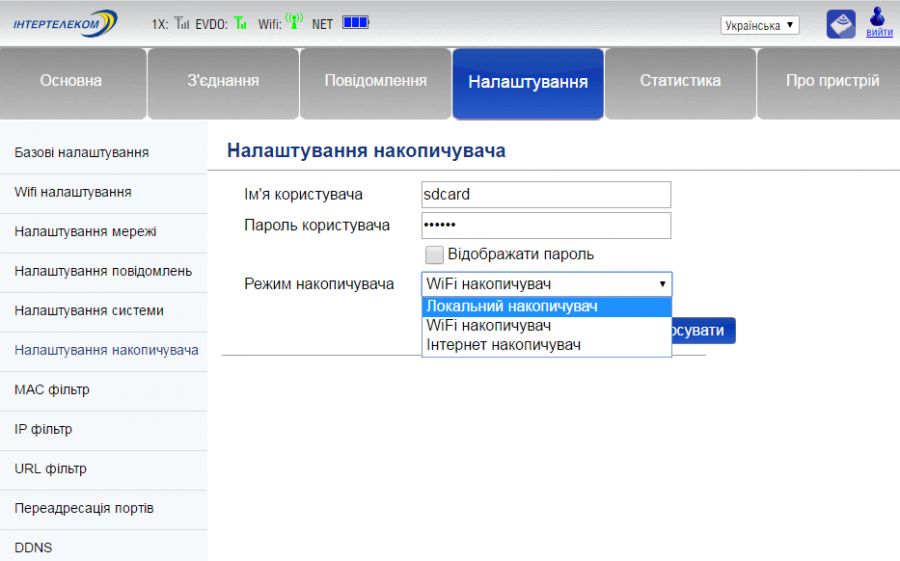The height and width of the screenshot is (561, 900).
Task: Click the logout user icon
Action: coord(878,17)
